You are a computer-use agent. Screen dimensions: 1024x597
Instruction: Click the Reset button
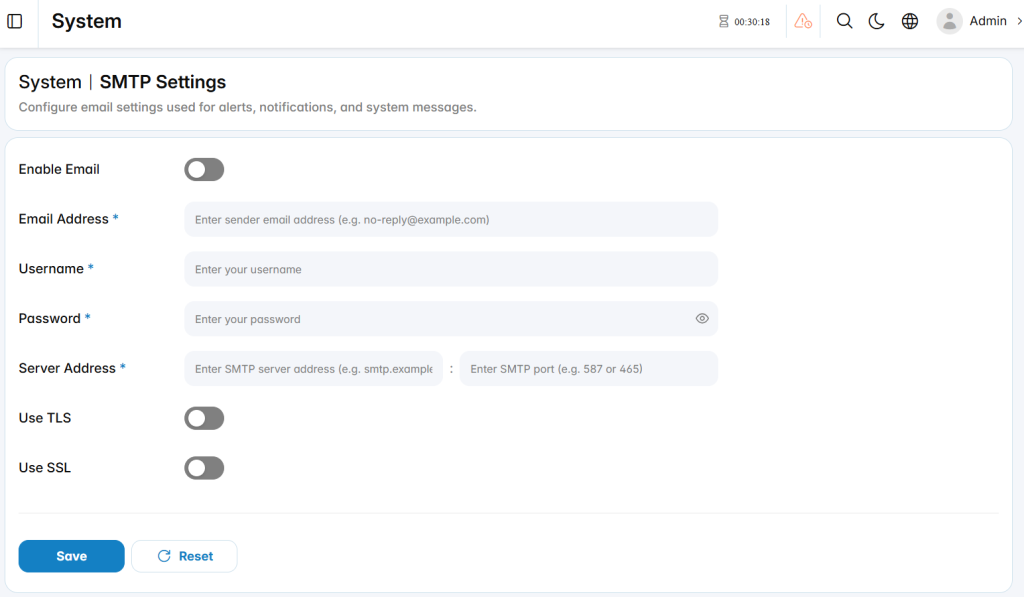pyautogui.click(x=184, y=556)
